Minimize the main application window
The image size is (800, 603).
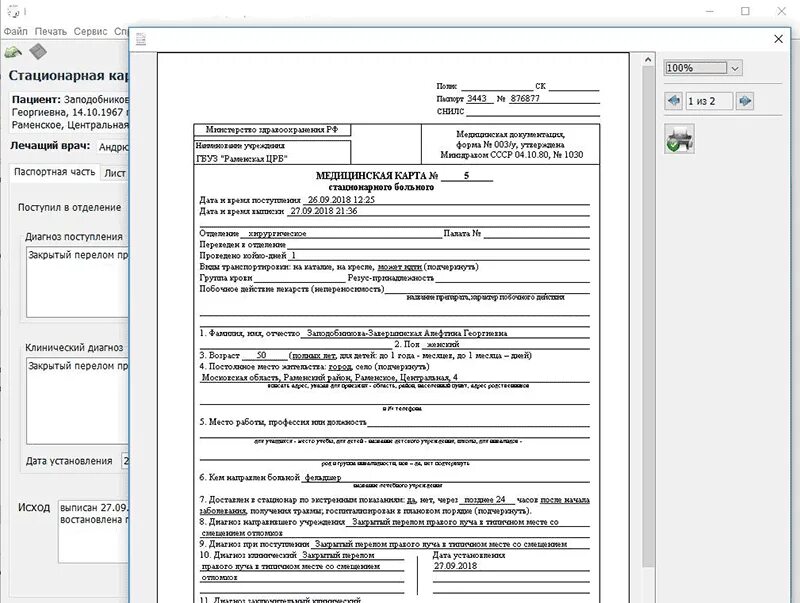point(710,11)
